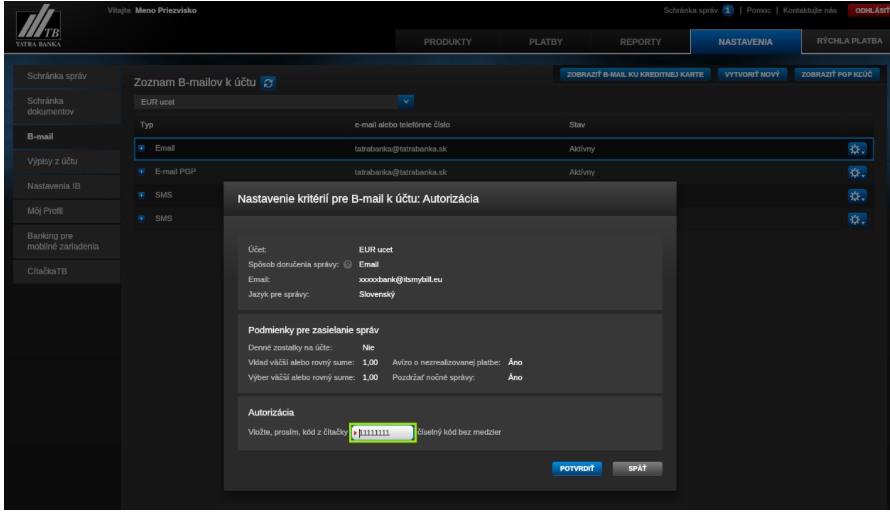
Task: Open the gear menu for the first SMS row
Action: pyautogui.click(x=856, y=196)
